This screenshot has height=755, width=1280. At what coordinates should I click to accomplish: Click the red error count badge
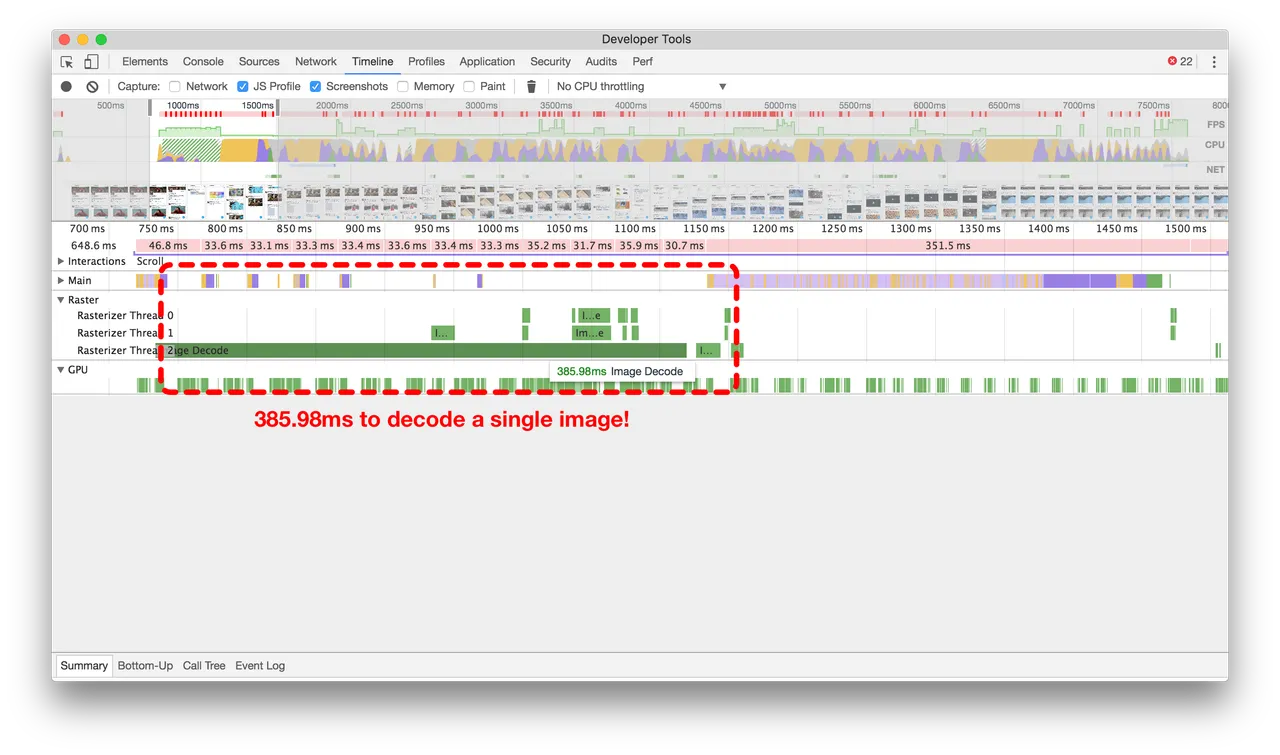click(1180, 62)
